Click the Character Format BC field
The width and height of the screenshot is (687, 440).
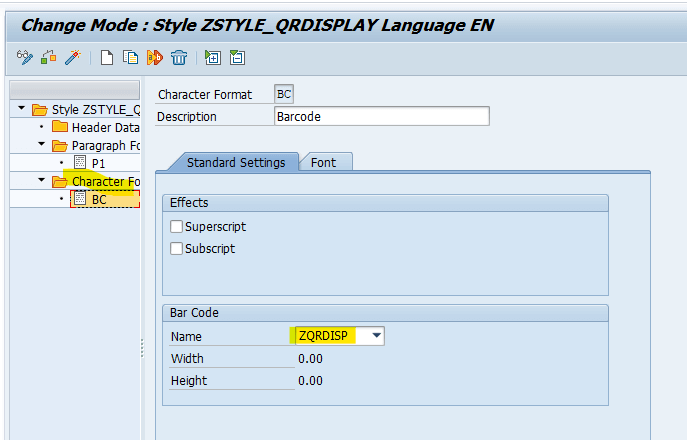point(283,94)
